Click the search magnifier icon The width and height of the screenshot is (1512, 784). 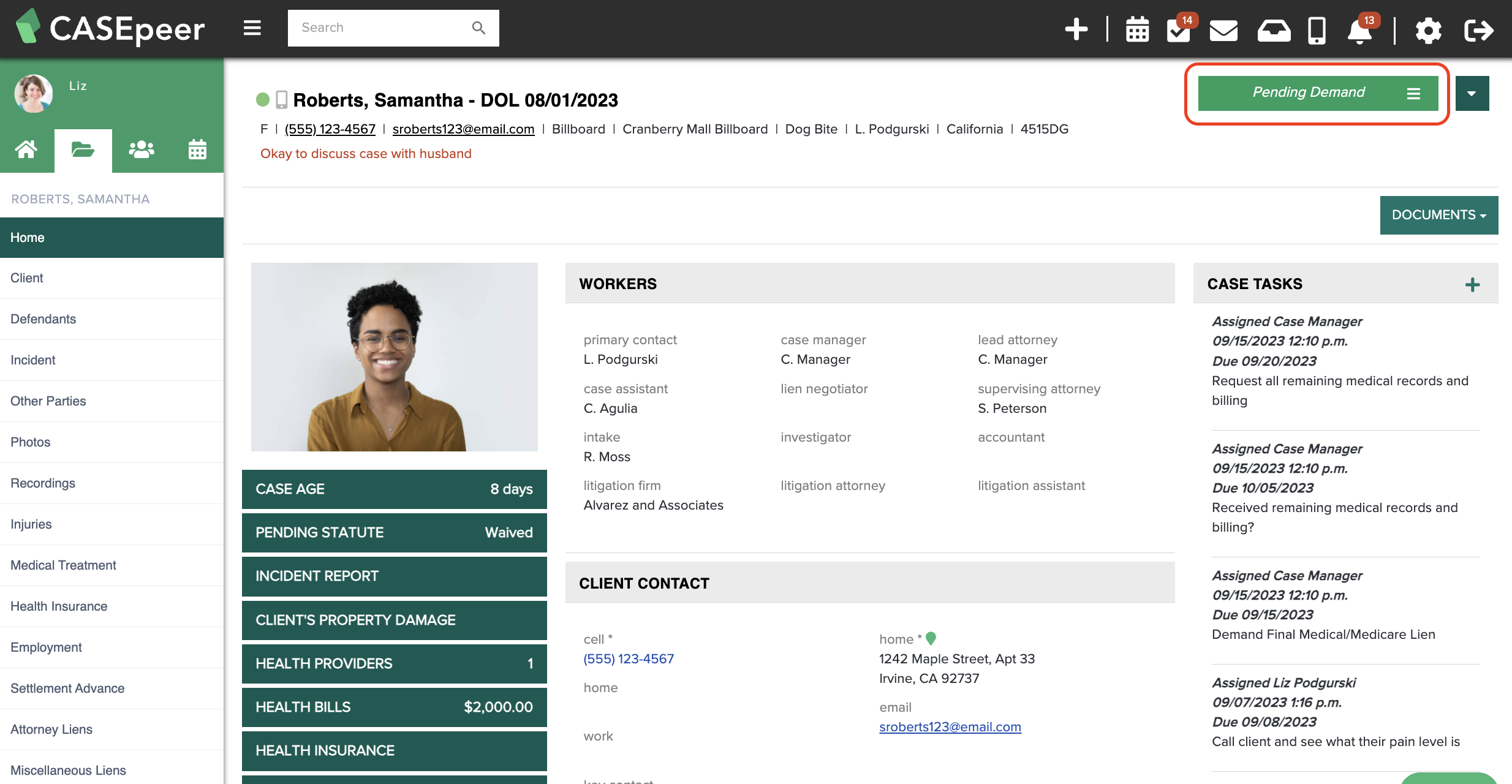coord(478,28)
